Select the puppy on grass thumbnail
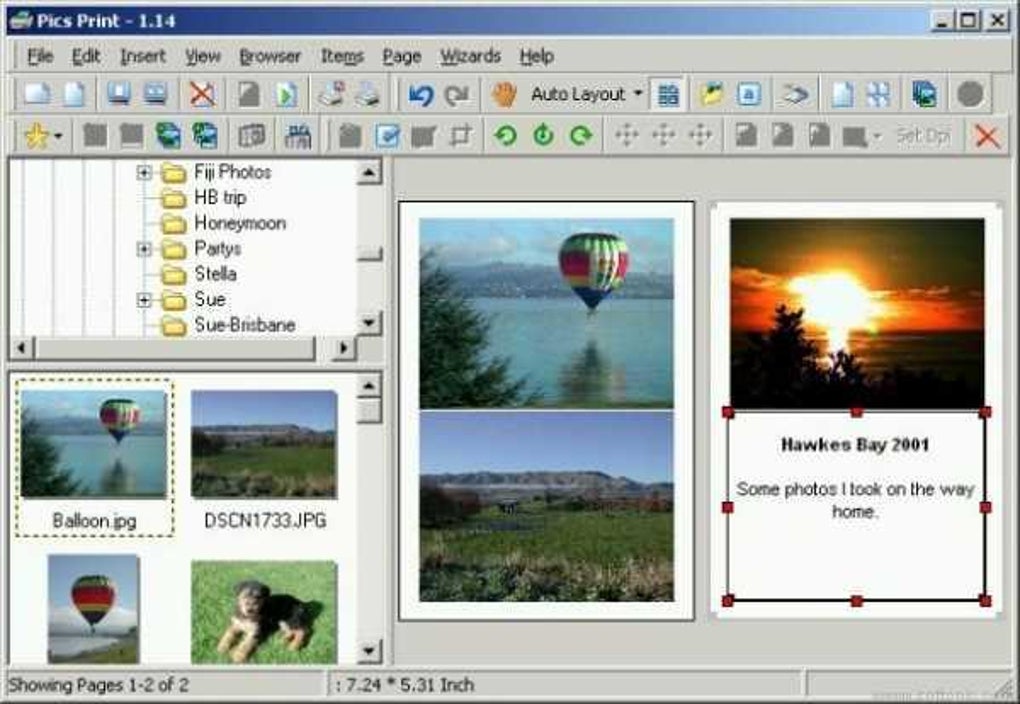1020x704 pixels. click(x=264, y=612)
